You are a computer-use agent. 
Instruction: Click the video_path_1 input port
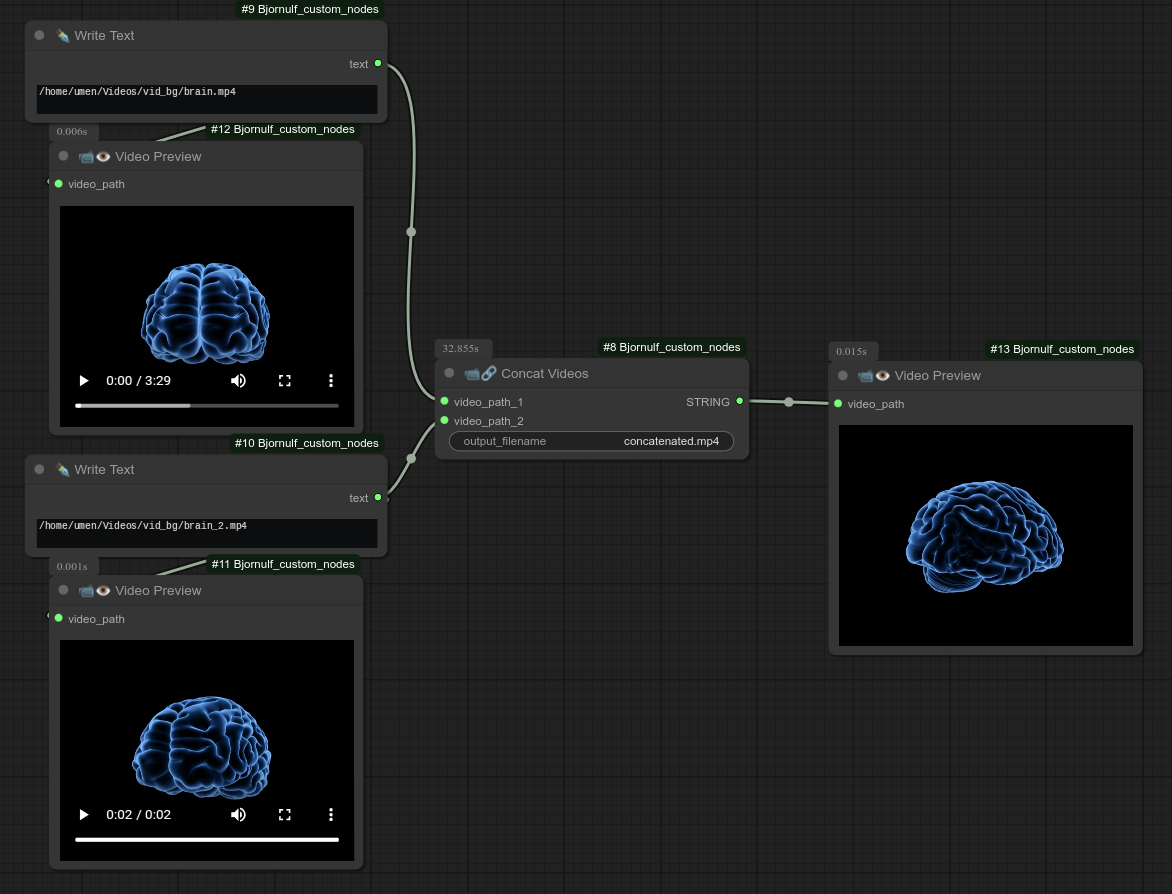(444, 401)
